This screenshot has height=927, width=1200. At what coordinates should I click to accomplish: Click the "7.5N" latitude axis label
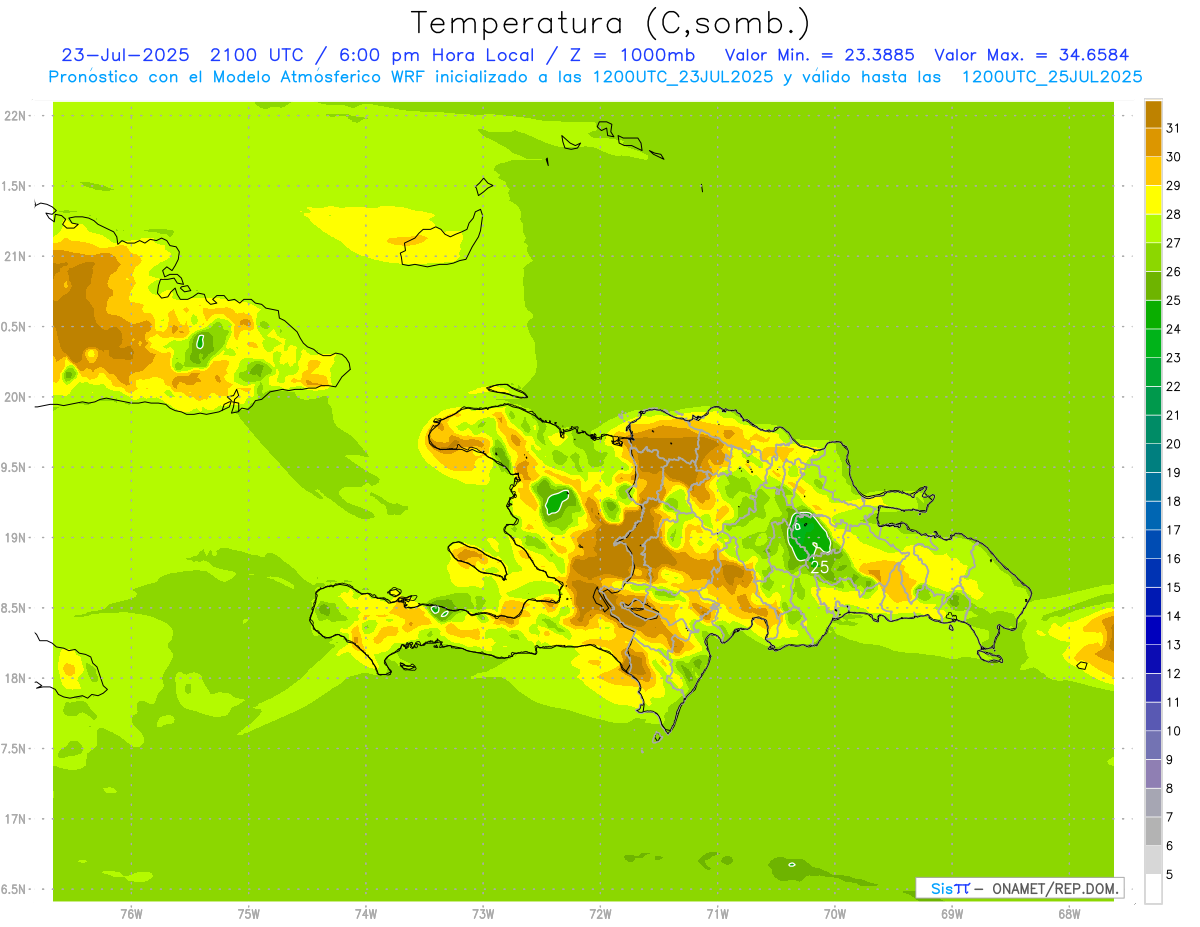click(15, 749)
